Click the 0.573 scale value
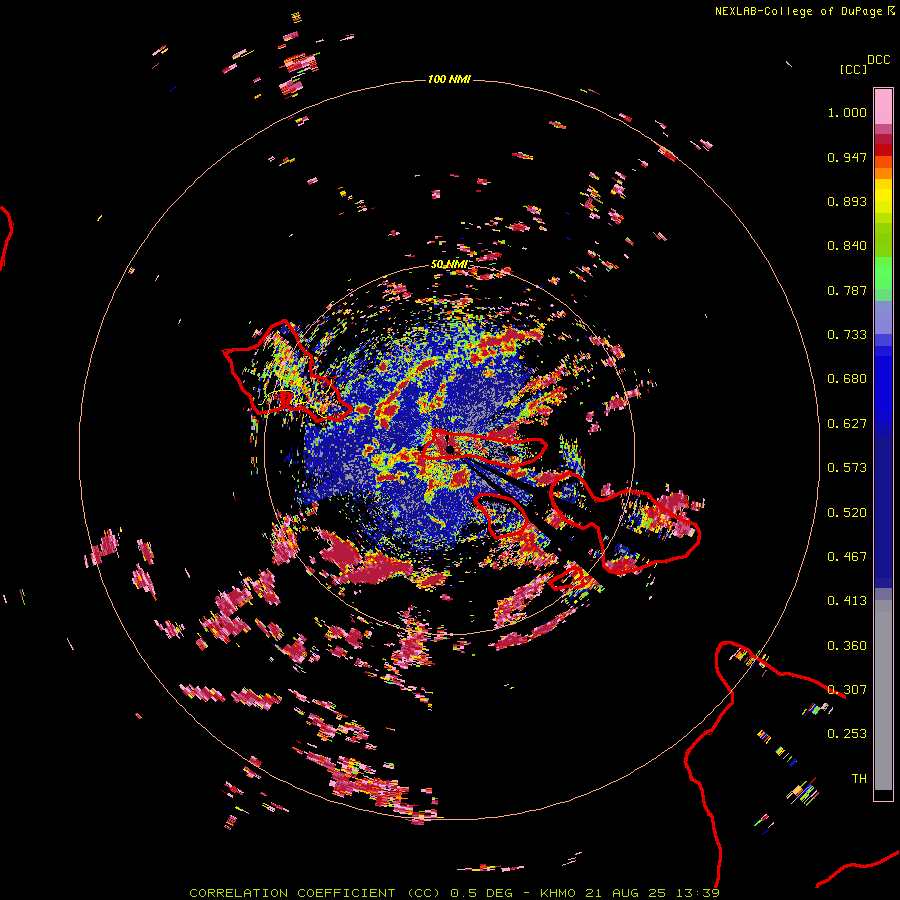Viewport: 900px width, 900px height. coord(847,468)
